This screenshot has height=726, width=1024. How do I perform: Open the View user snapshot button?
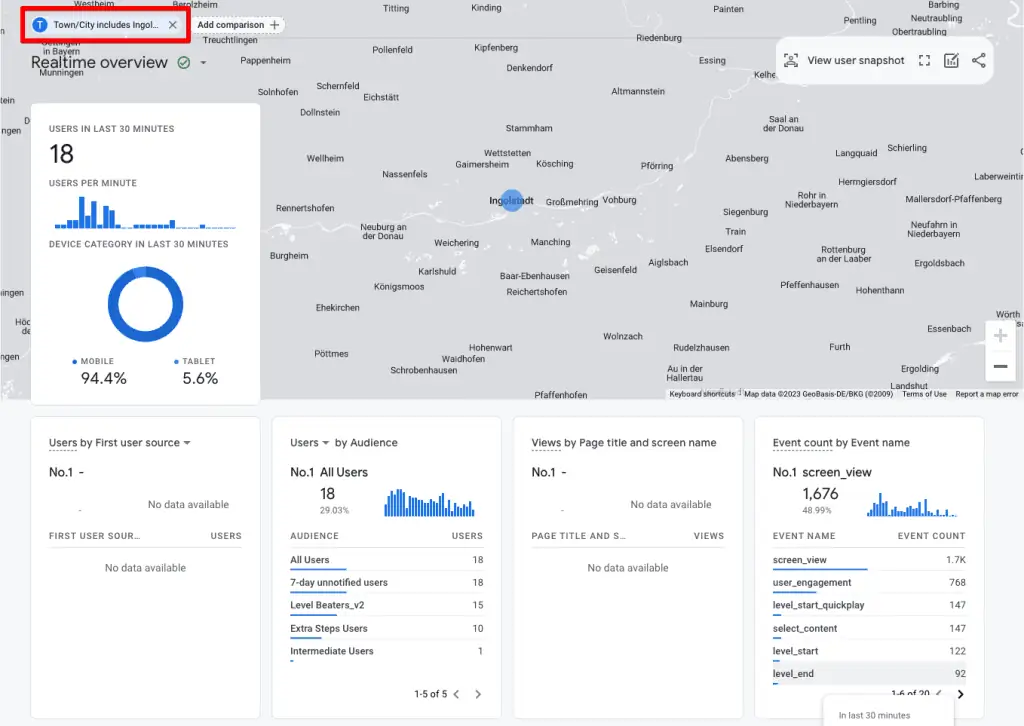[x=843, y=60]
